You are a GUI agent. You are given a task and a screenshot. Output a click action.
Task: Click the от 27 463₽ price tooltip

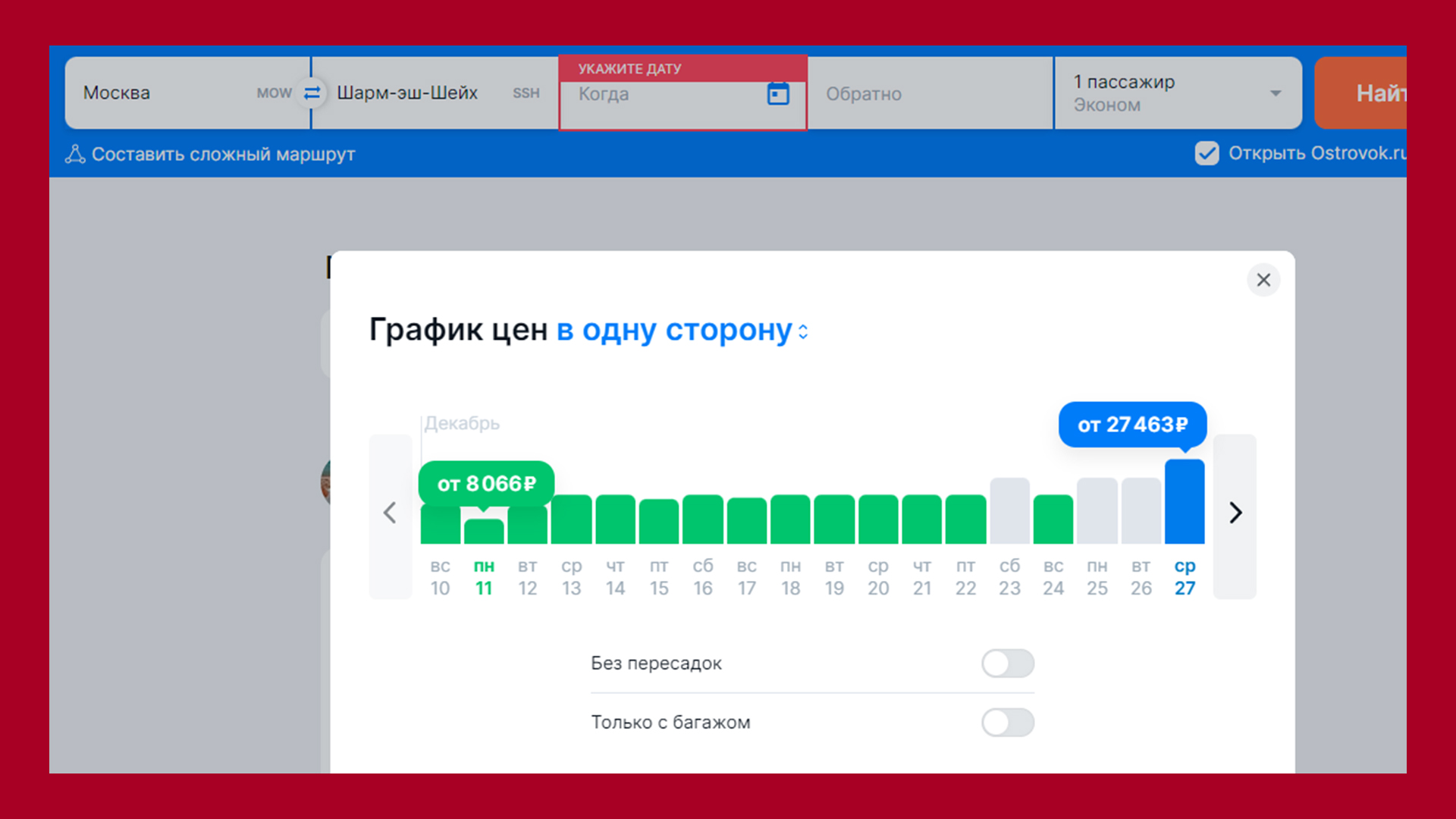tap(1132, 425)
